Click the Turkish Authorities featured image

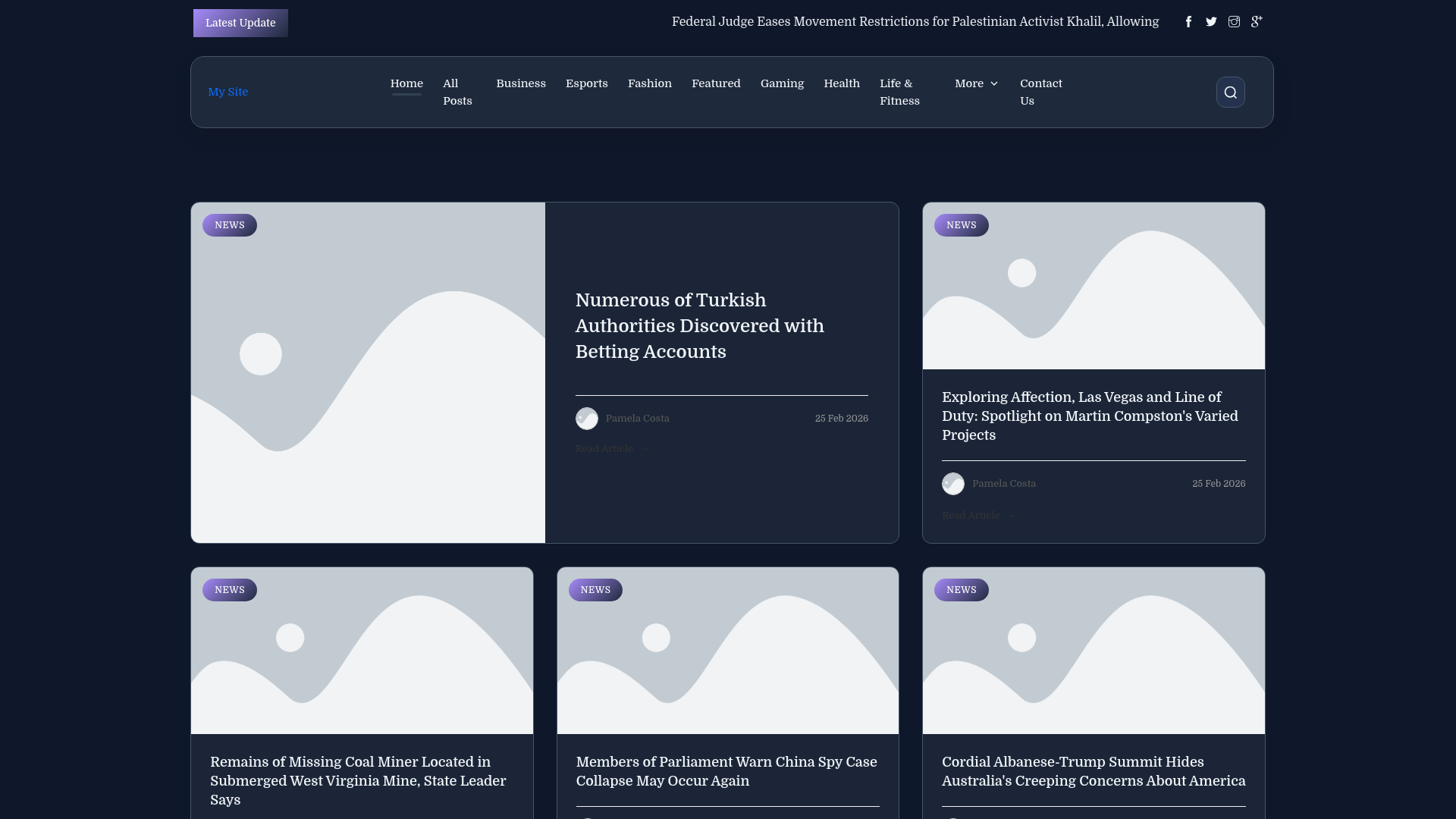coord(368,372)
